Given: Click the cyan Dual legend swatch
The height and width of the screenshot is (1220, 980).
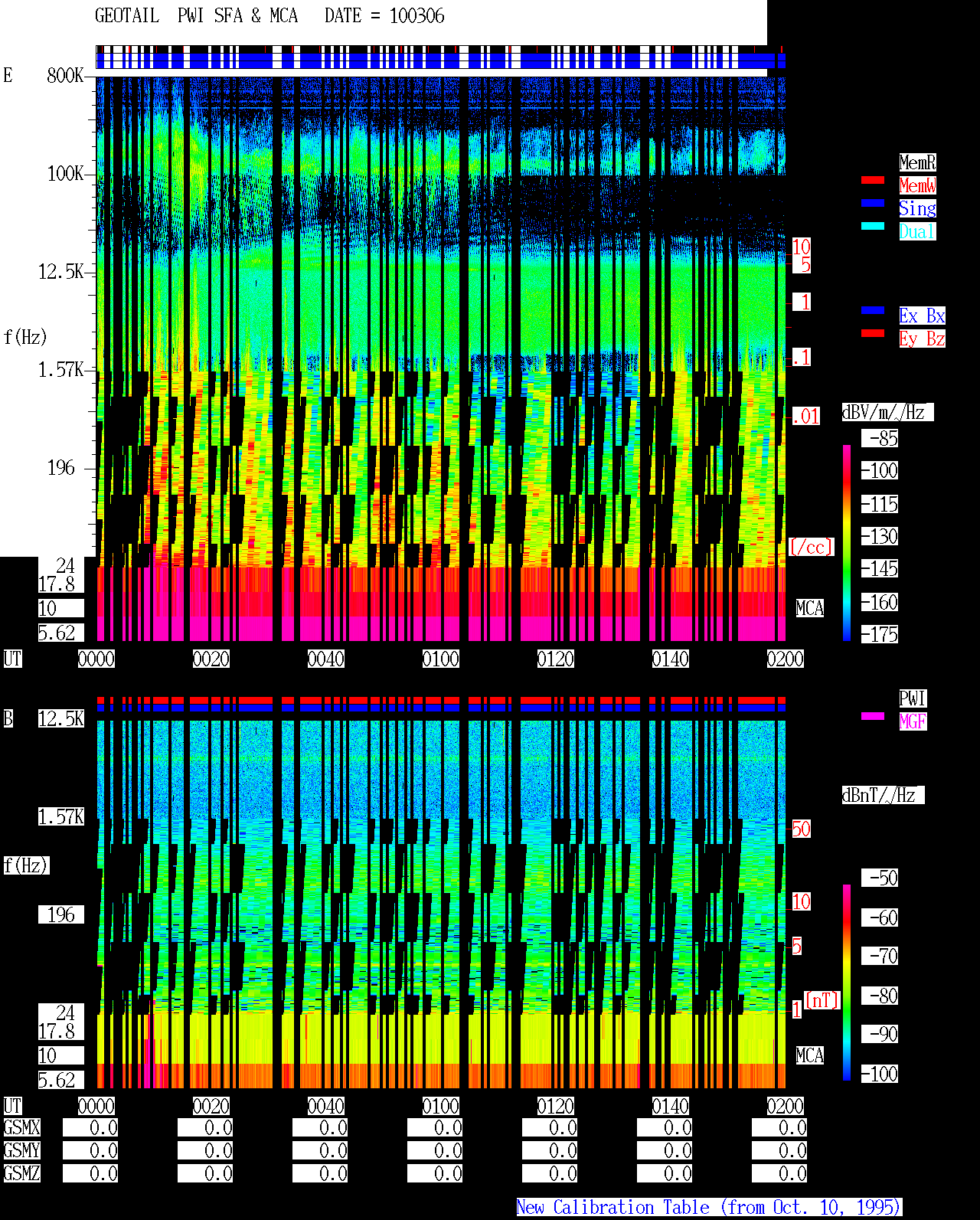Looking at the screenshot, I should (873, 226).
